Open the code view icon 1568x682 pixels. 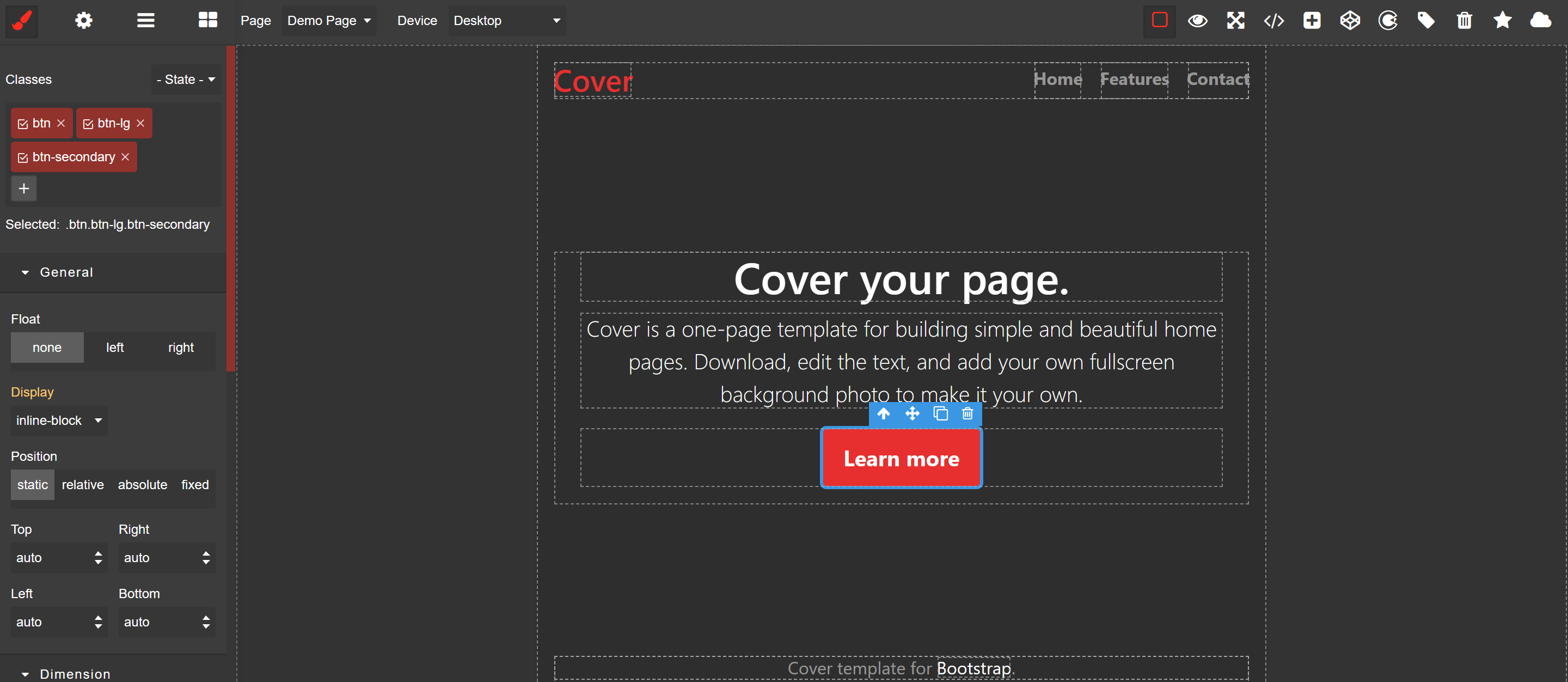1273,21
